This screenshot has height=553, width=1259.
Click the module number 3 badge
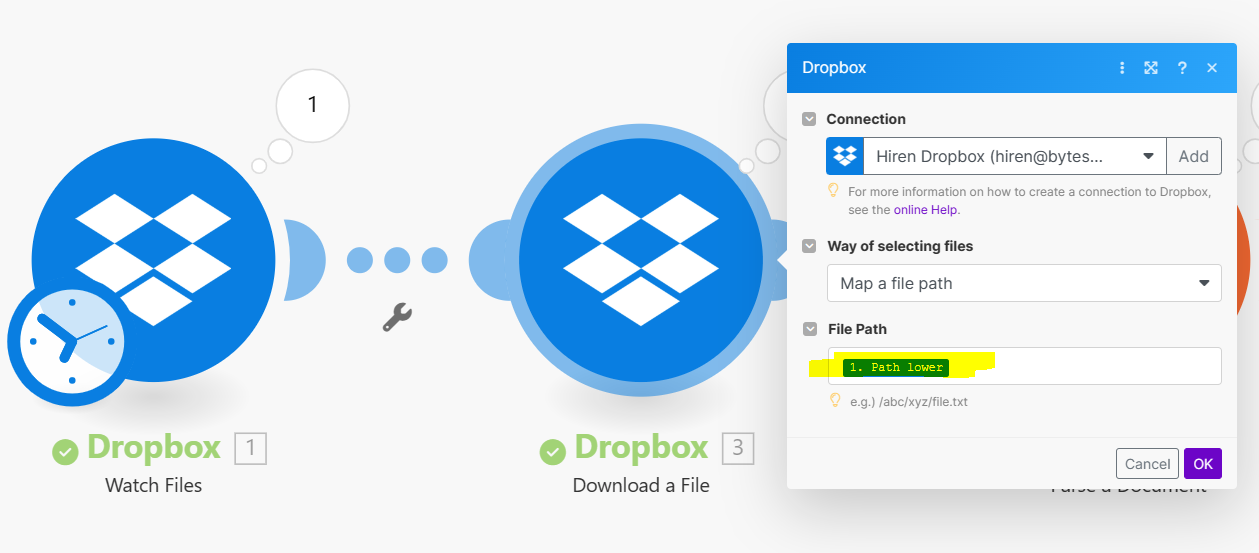click(738, 448)
